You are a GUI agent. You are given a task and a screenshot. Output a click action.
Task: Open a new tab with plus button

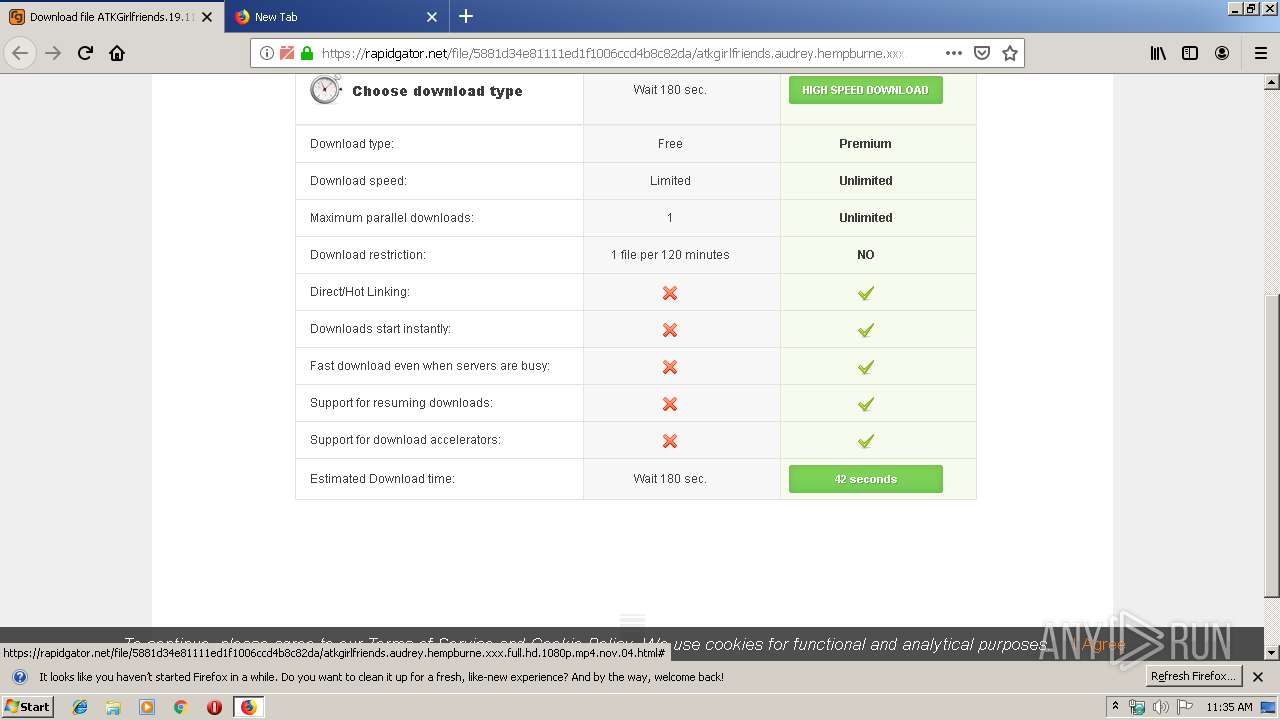pos(466,16)
